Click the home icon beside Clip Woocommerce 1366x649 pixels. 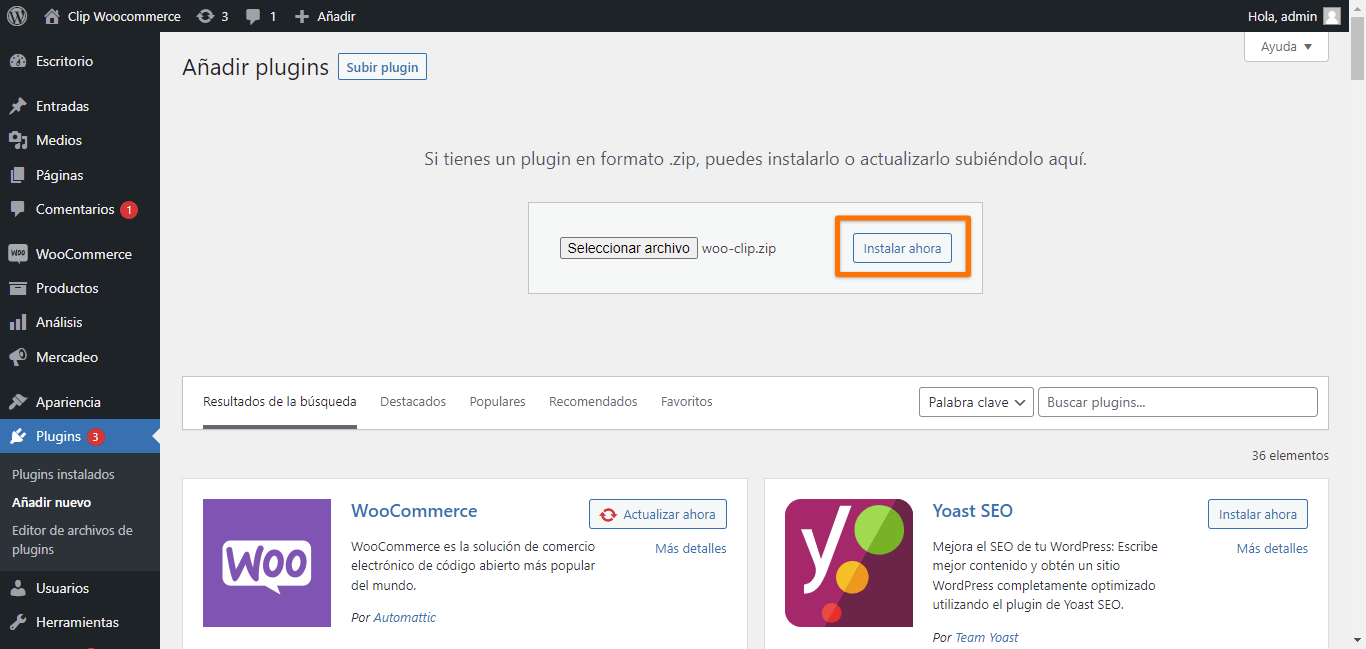pyautogui.click(x=52, y=16)
